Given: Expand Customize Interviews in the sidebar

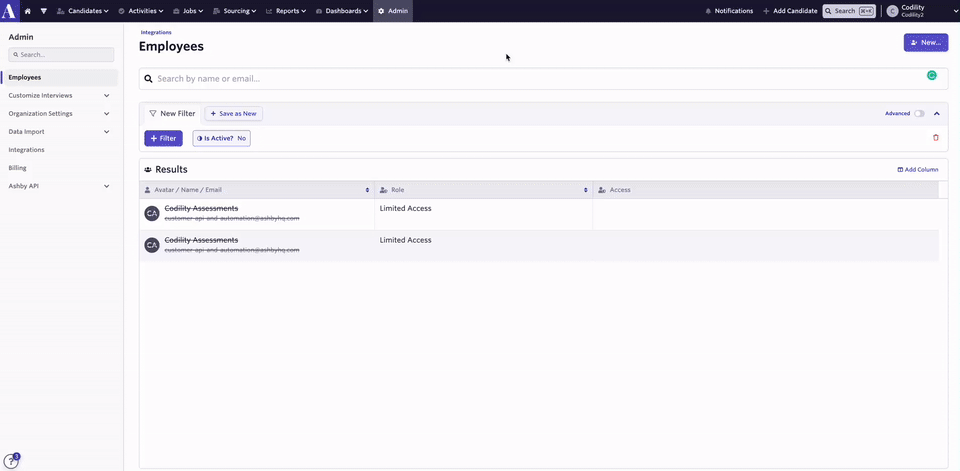Looking at the screenshot, I should click(x=59, y=96).
